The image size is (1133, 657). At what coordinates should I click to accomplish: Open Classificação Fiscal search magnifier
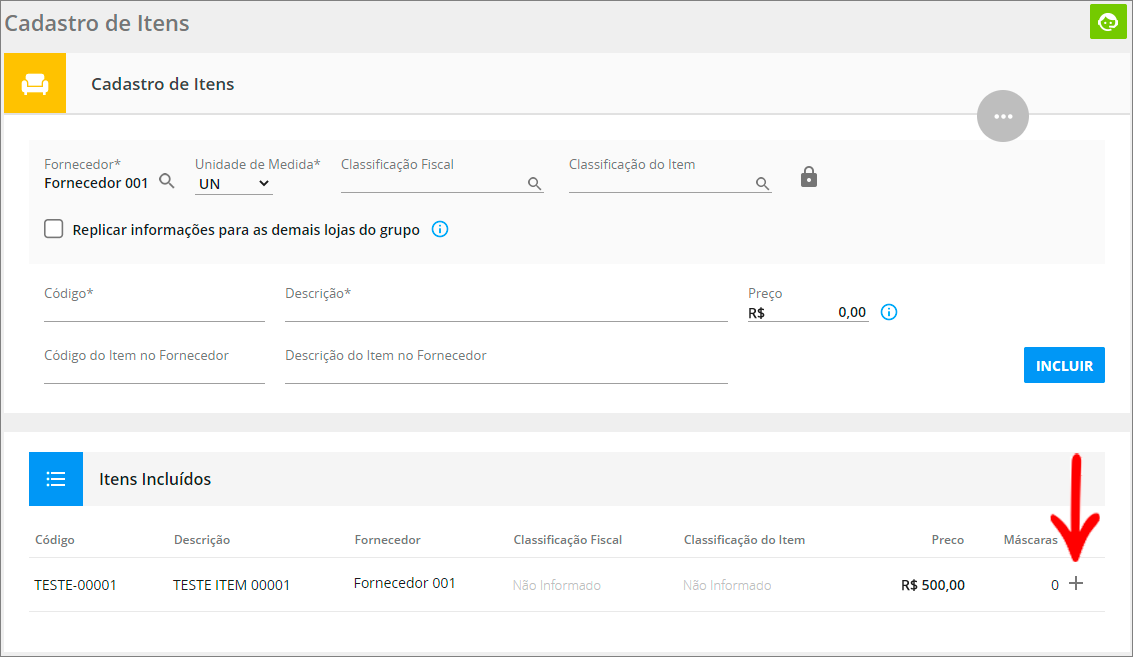[x=534, y=183]
